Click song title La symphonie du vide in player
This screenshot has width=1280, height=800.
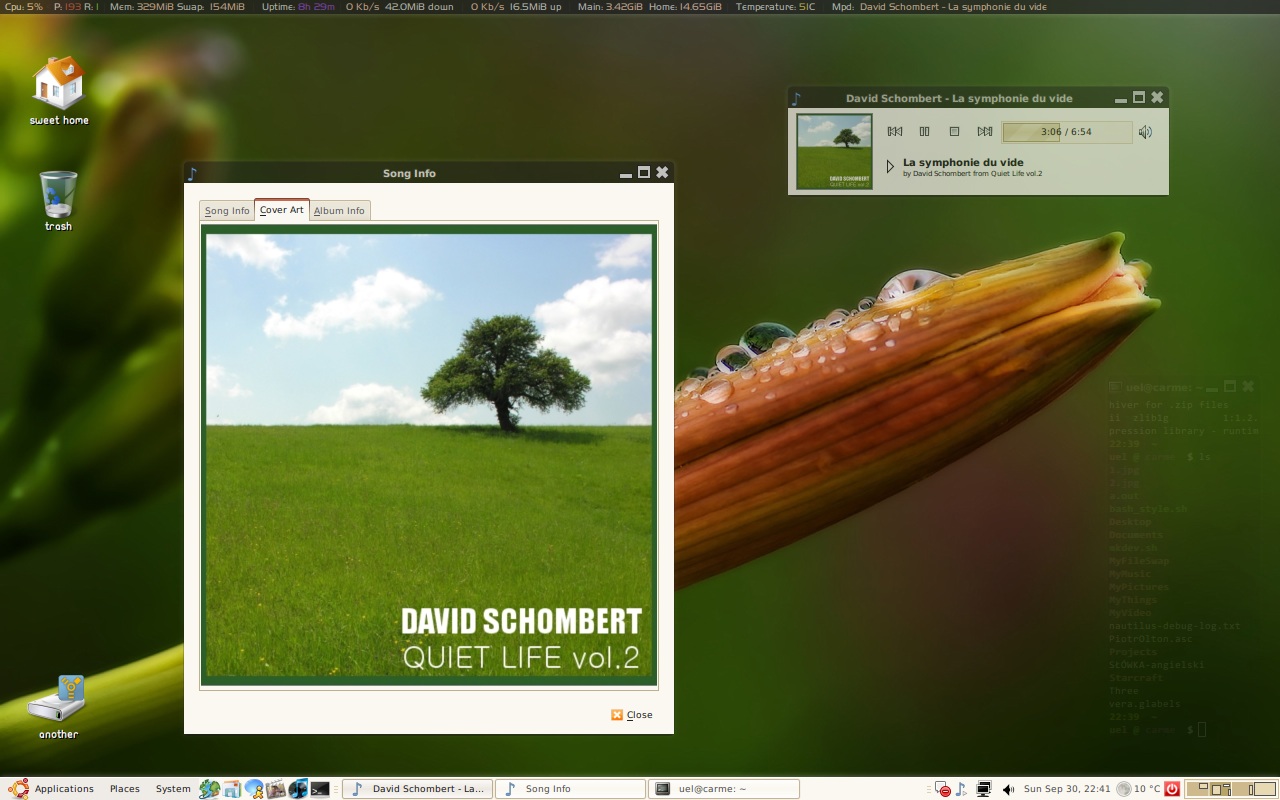(963, 162)
